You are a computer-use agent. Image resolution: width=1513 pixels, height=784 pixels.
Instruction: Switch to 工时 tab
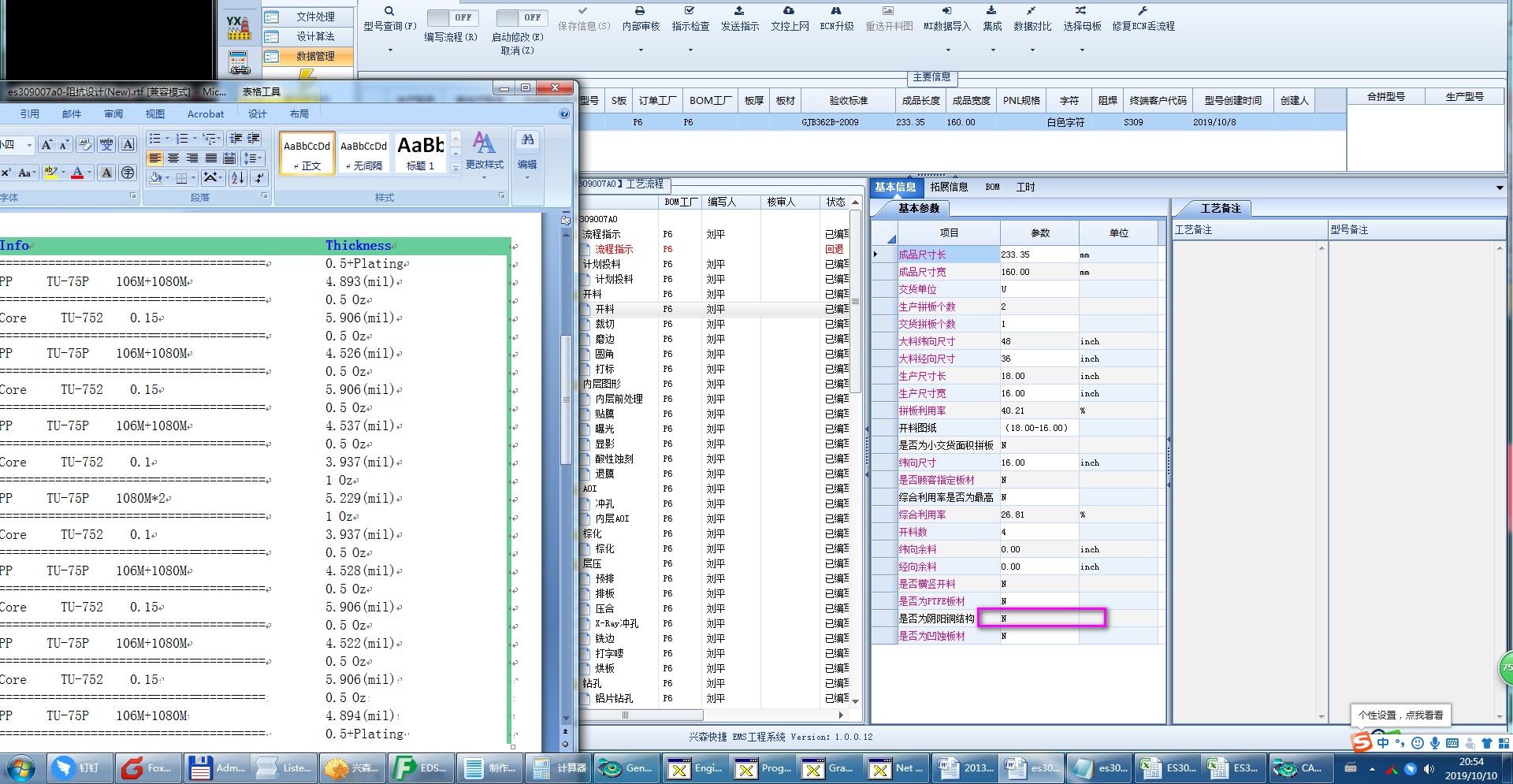pos(1025,187)
